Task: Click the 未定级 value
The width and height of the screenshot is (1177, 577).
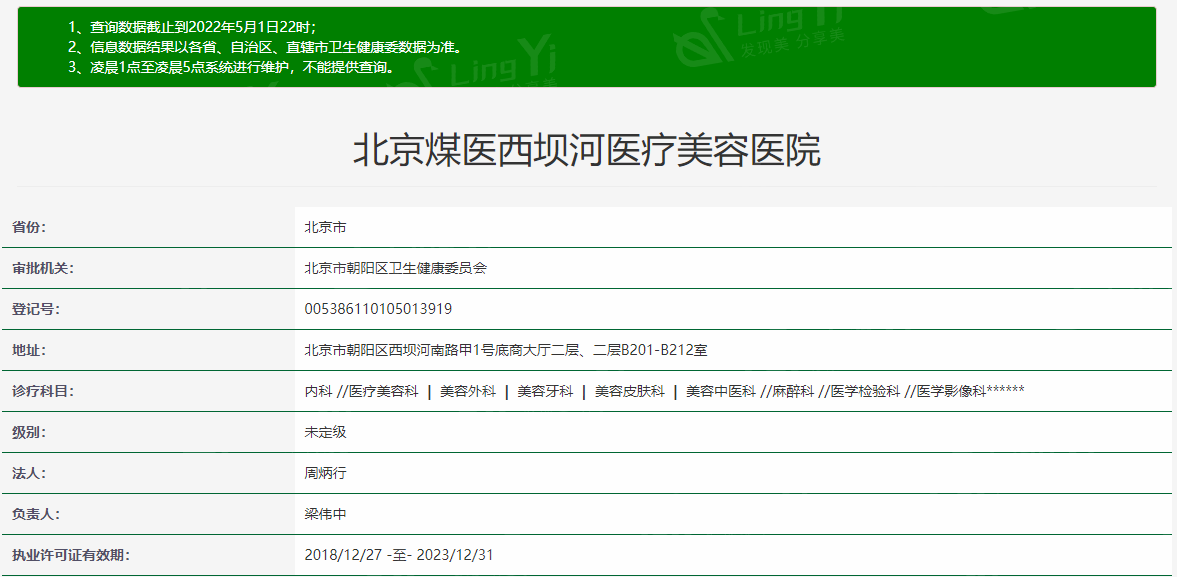Action: tap(325, 432)
